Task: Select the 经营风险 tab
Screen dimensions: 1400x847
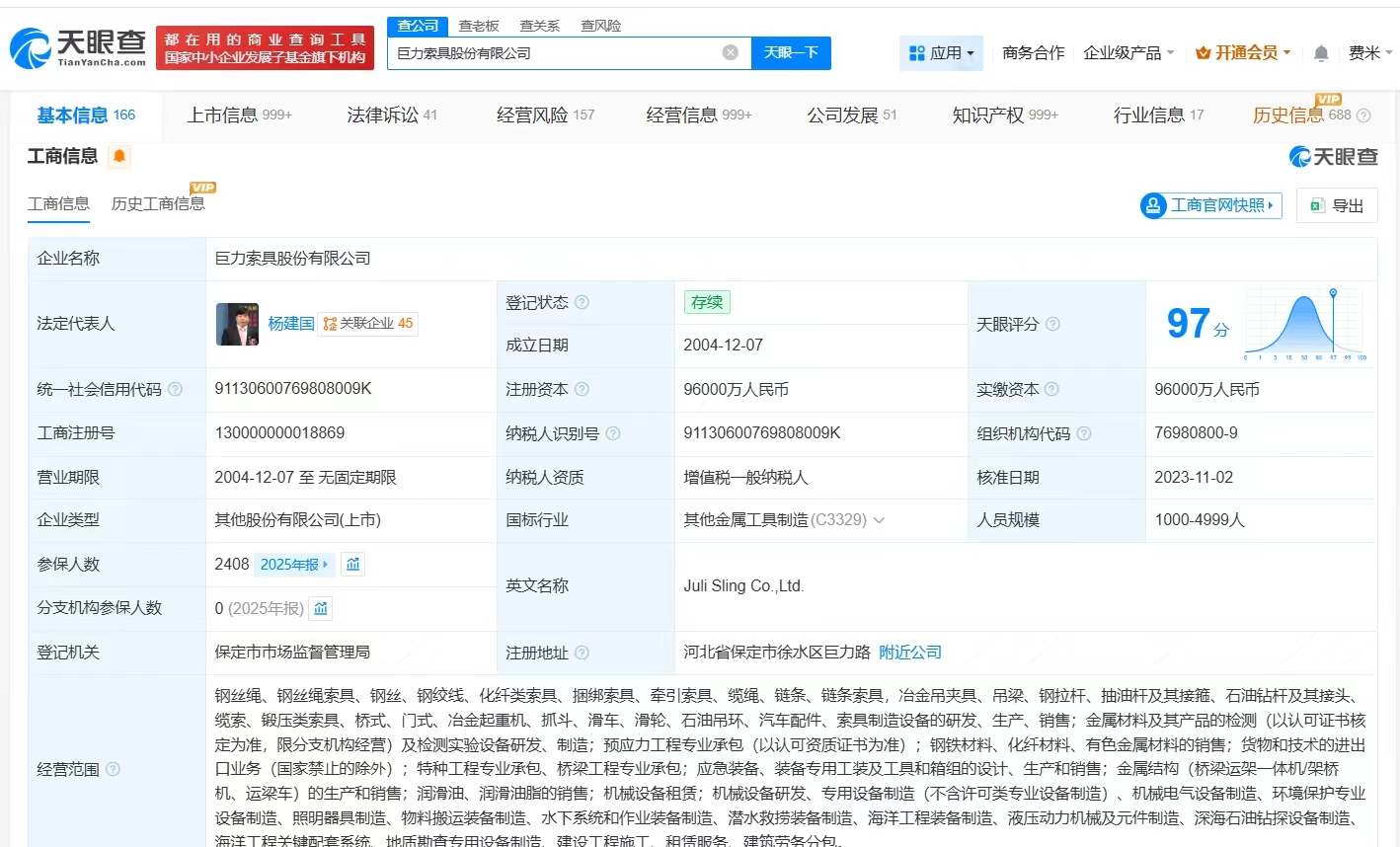Action: [x=546, y=115]
